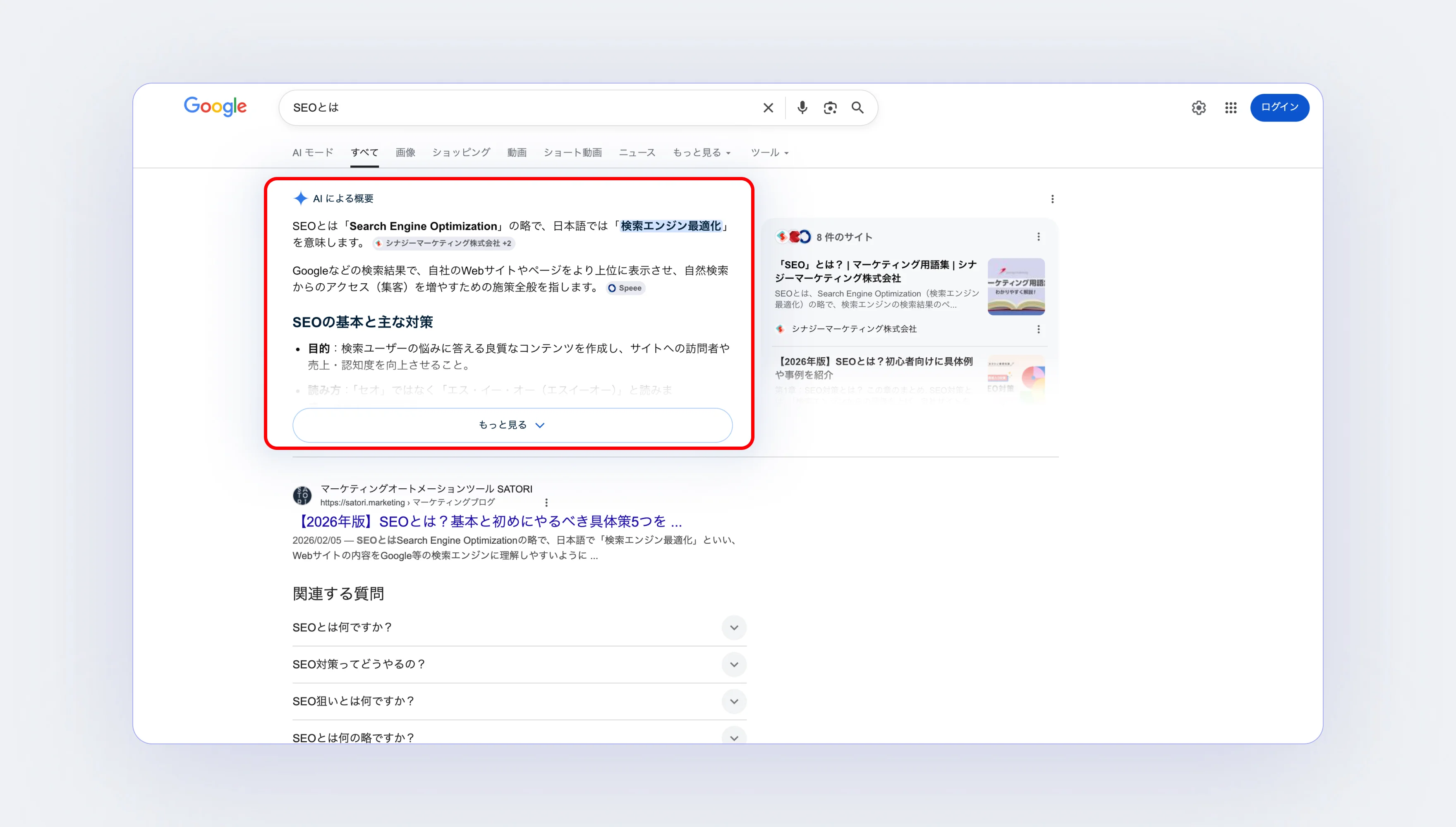The height and width of the screenshot is (827, 1456).
Task: Expand the question SEO狙いとは何ですか？
Action: point(519,701)
